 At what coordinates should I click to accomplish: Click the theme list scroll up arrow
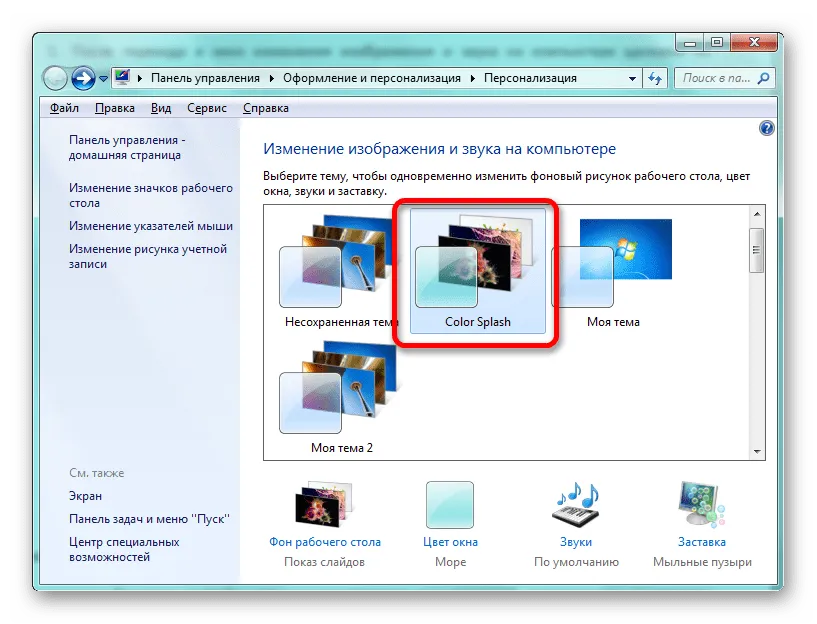click(757, 214)
